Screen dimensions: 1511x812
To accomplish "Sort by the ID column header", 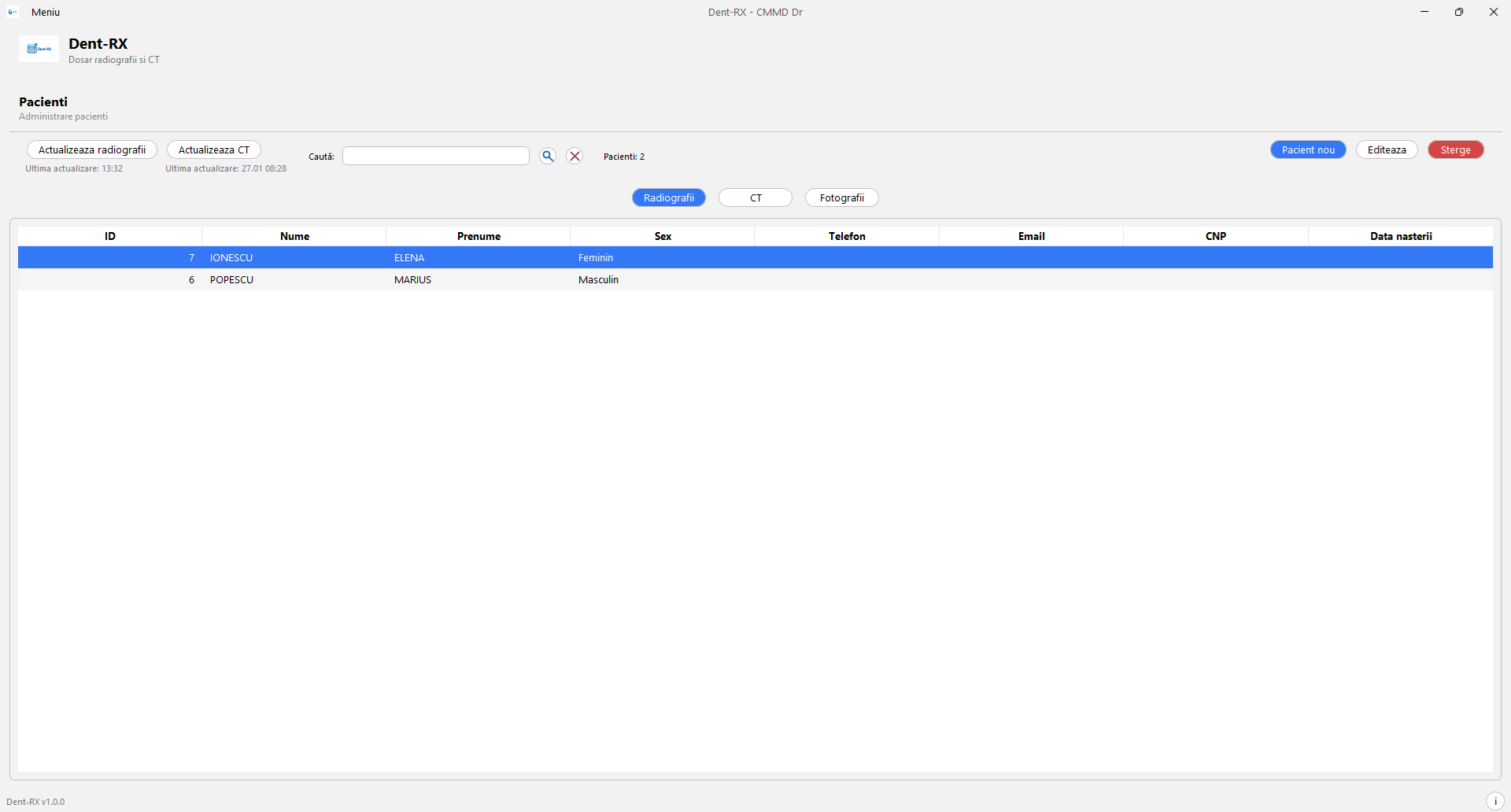I will tap(110, 236).
